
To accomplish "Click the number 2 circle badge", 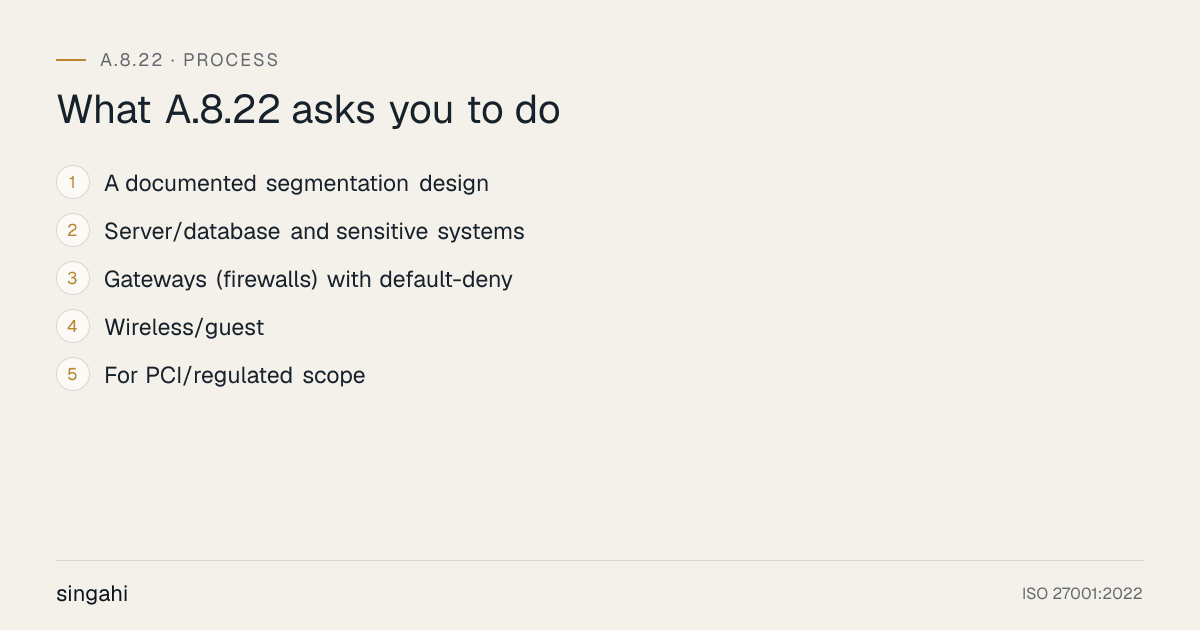I will 73,231.
